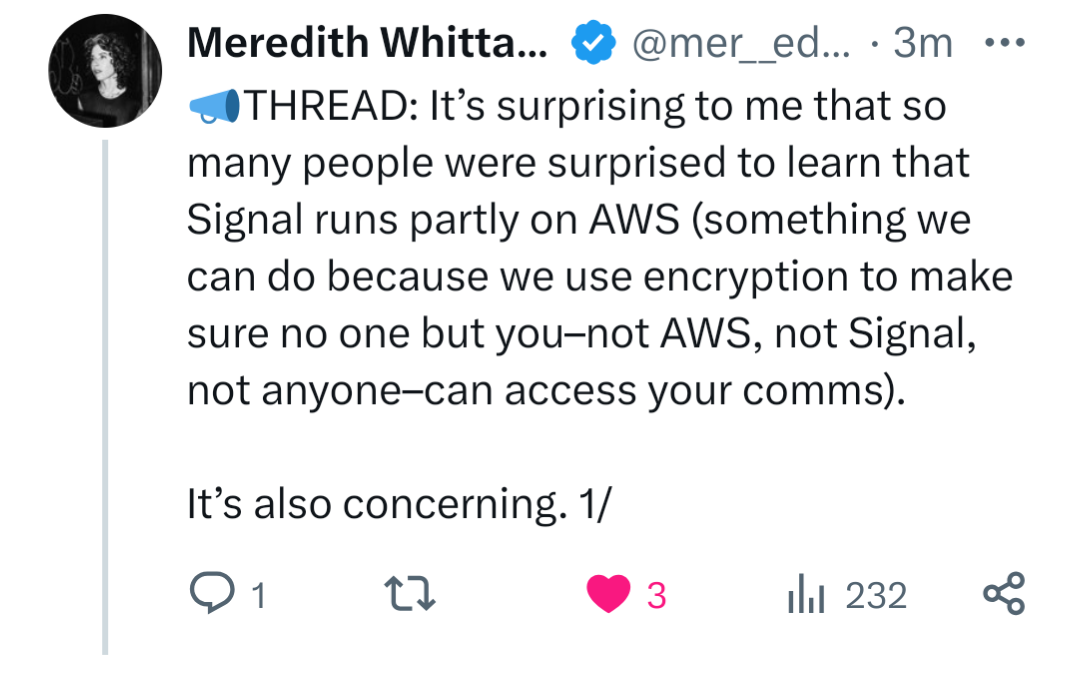The image size is (1079, 676).
Task: Click the pink like count 3
Action: pyautogui.click(x=656, y=596)
